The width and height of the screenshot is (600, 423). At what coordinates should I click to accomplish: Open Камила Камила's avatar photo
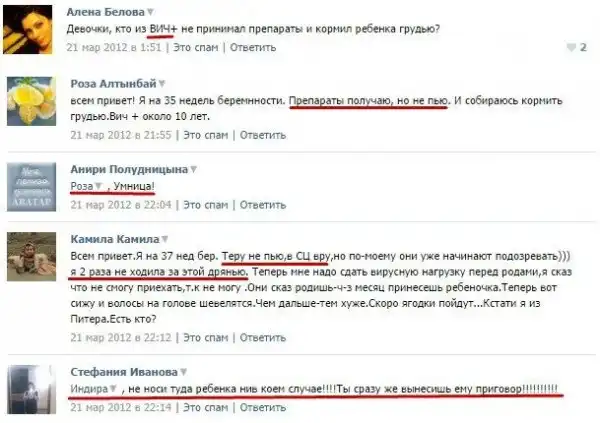tap(31, 256)
